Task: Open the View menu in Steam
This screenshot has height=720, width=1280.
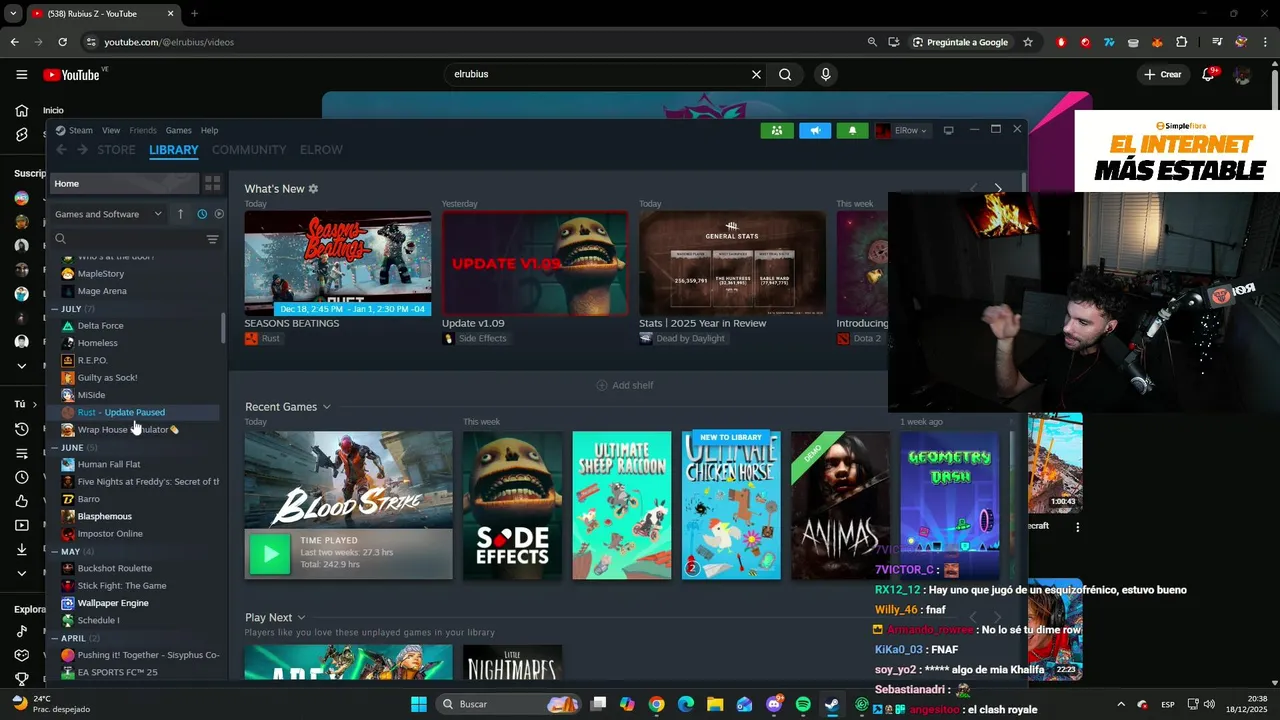Action: 111,130
